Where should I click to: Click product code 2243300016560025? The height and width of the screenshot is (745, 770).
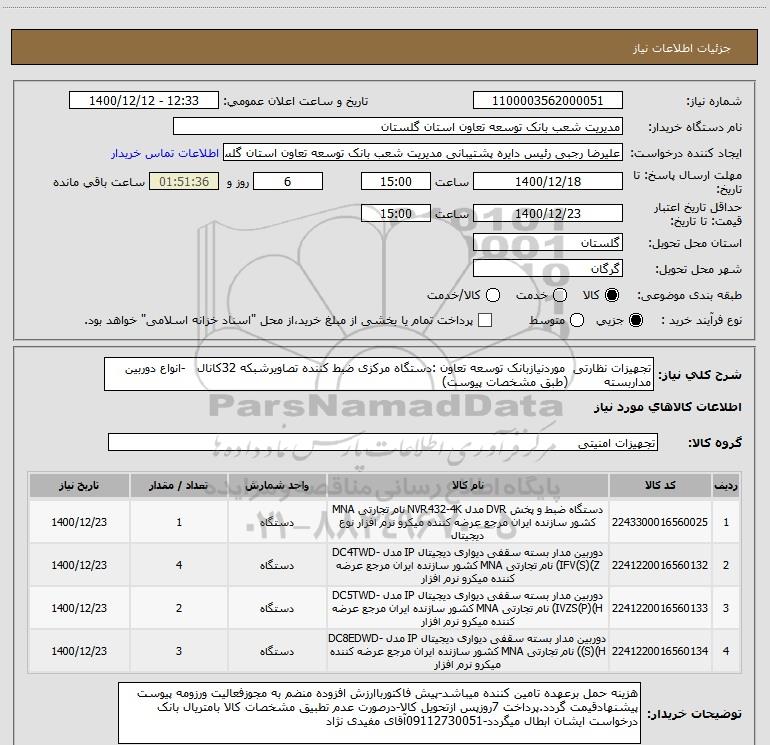coord(660,522)
